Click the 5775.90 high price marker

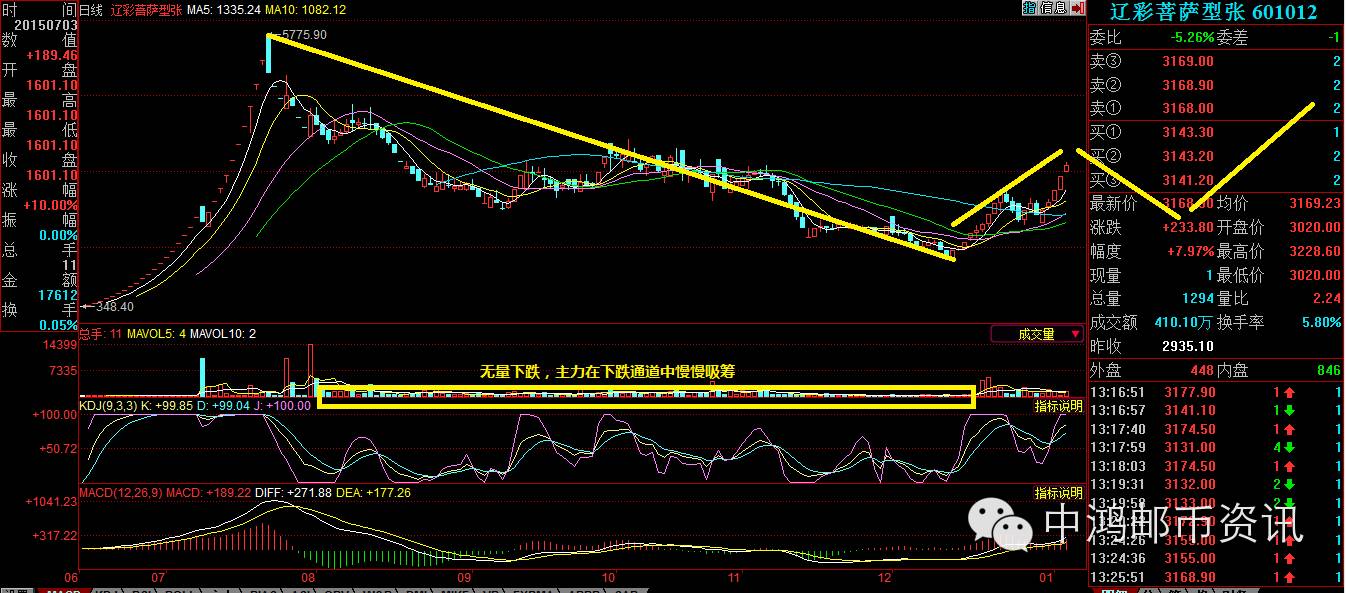[x=304, y=35]
